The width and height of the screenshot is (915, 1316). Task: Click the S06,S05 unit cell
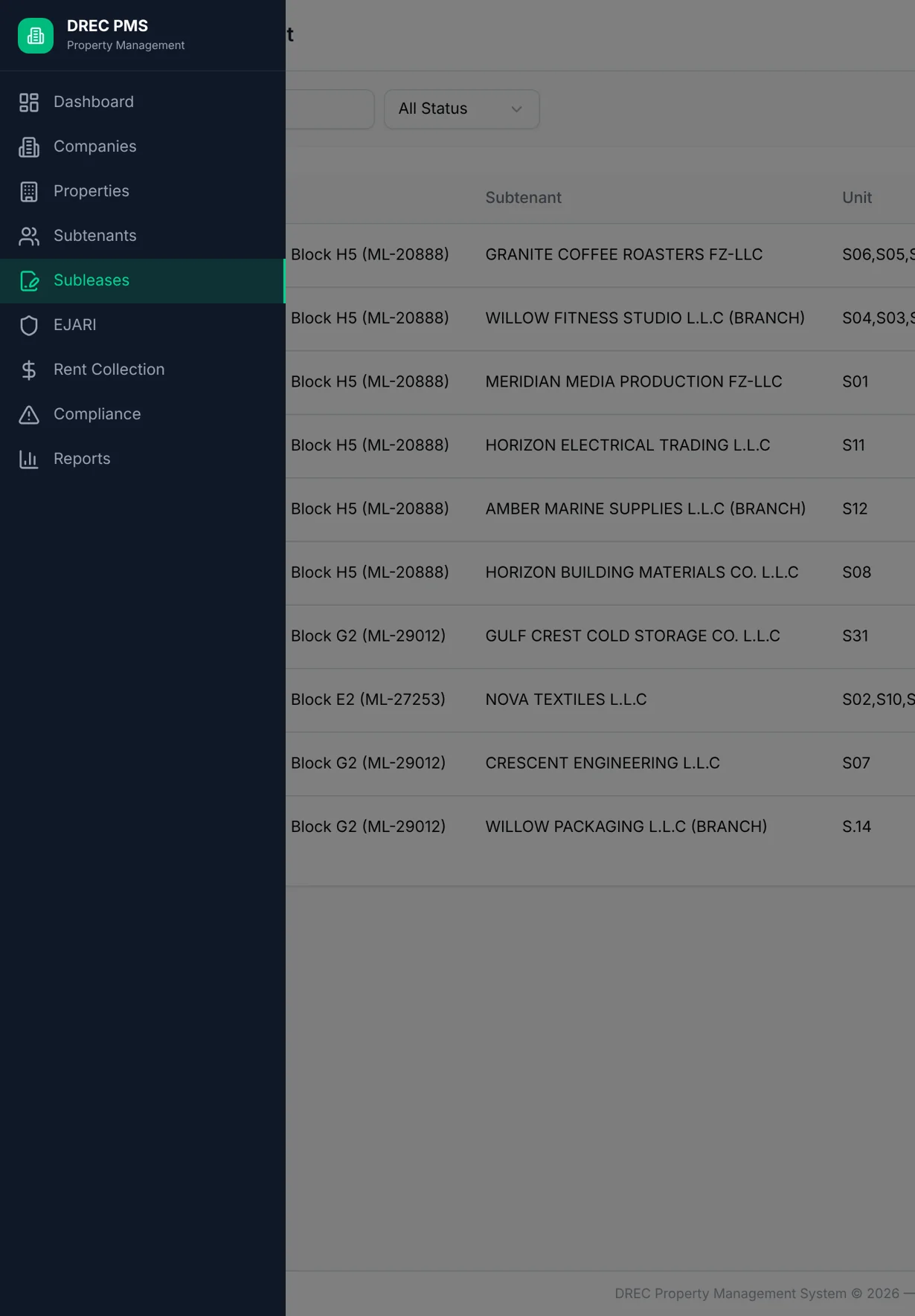(x=879, y=255)
